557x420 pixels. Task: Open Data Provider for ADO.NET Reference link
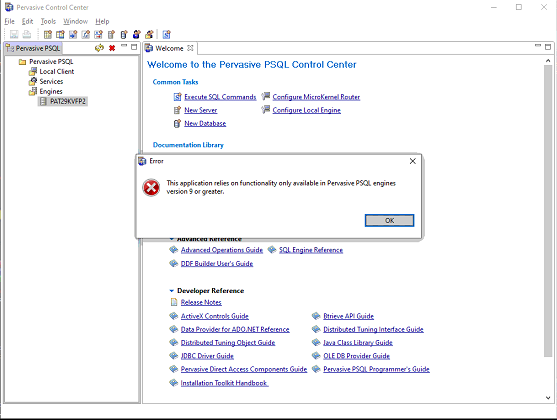[x=235, y=329]
